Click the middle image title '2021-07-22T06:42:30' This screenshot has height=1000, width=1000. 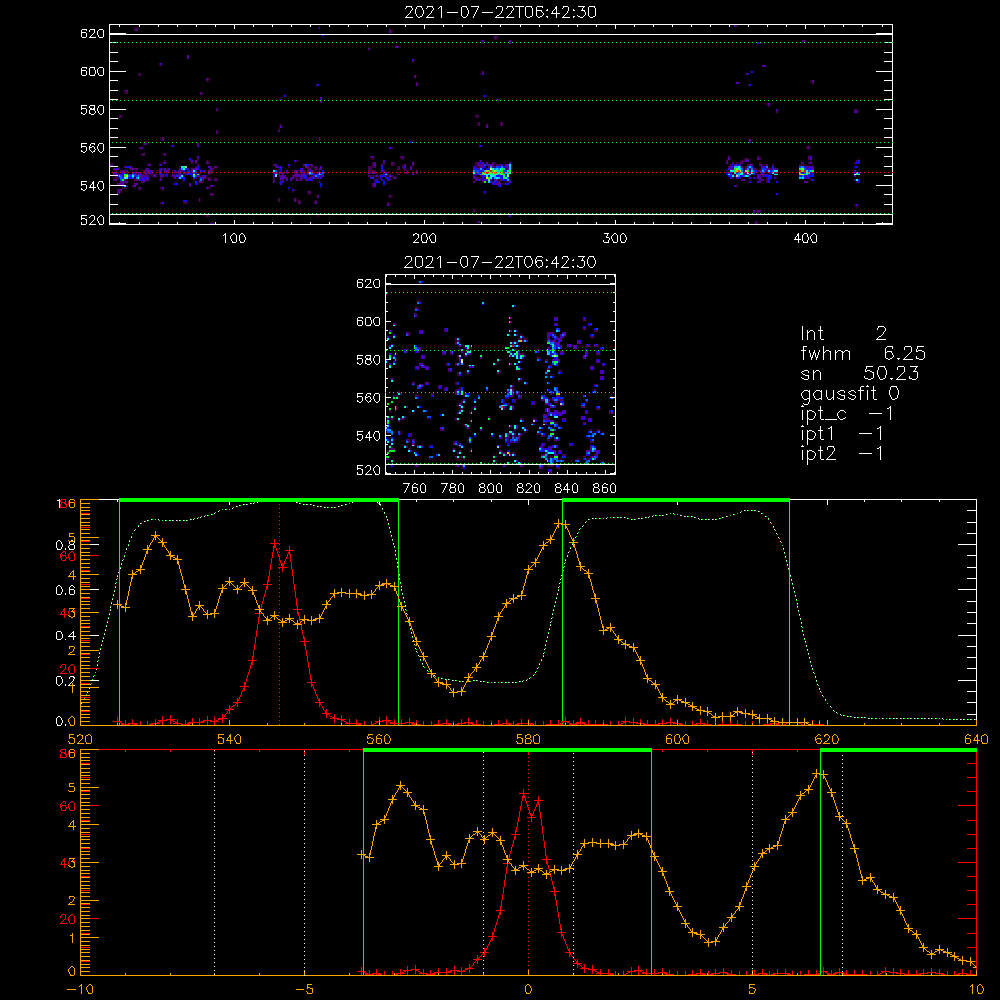(501, 262)
